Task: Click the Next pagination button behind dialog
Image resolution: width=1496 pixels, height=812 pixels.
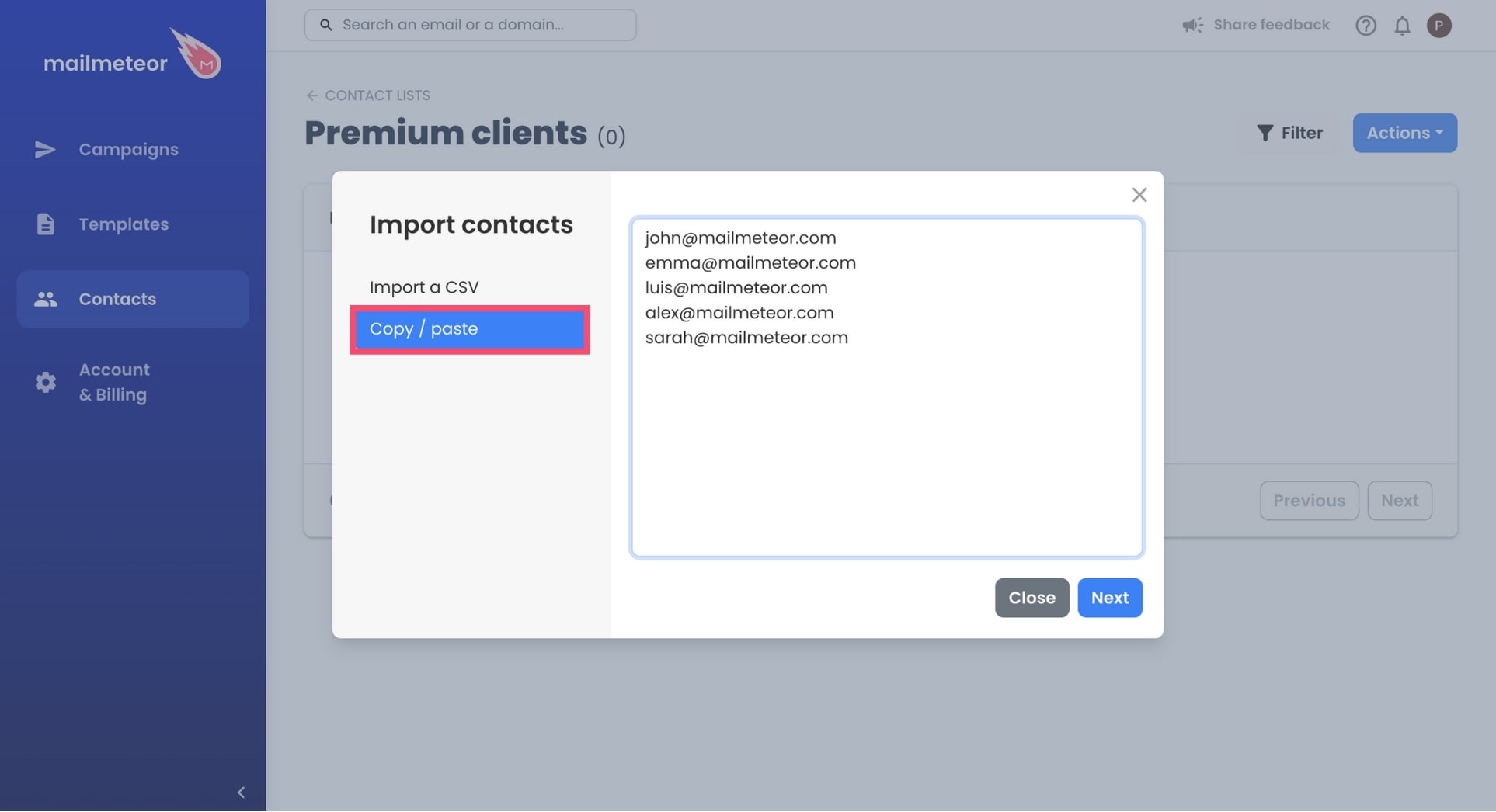Action: click(x=1399, y=501)
